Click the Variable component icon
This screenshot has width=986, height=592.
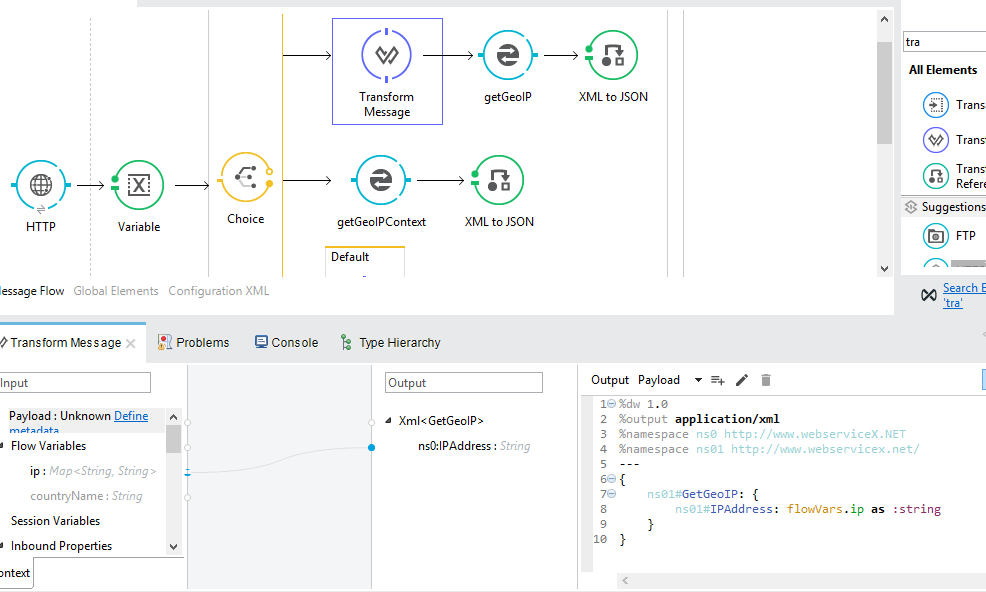point(139,185)
